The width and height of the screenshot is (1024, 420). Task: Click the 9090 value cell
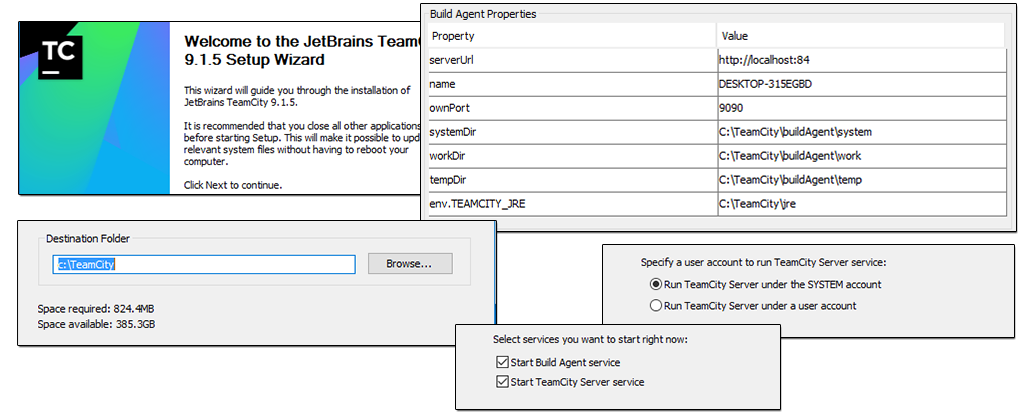tap(861, 108)
